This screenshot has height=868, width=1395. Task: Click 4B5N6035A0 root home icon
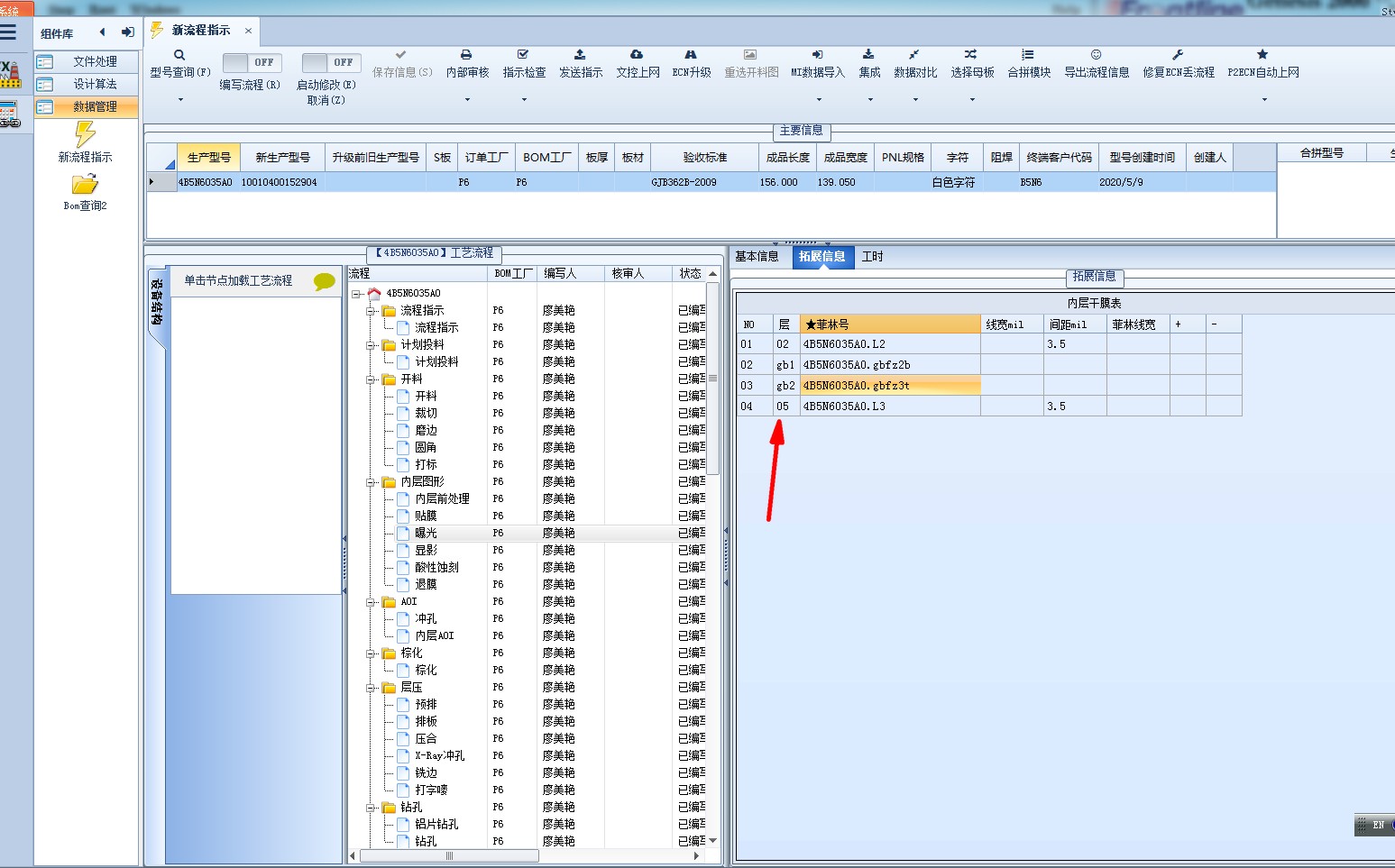[374, 293]
